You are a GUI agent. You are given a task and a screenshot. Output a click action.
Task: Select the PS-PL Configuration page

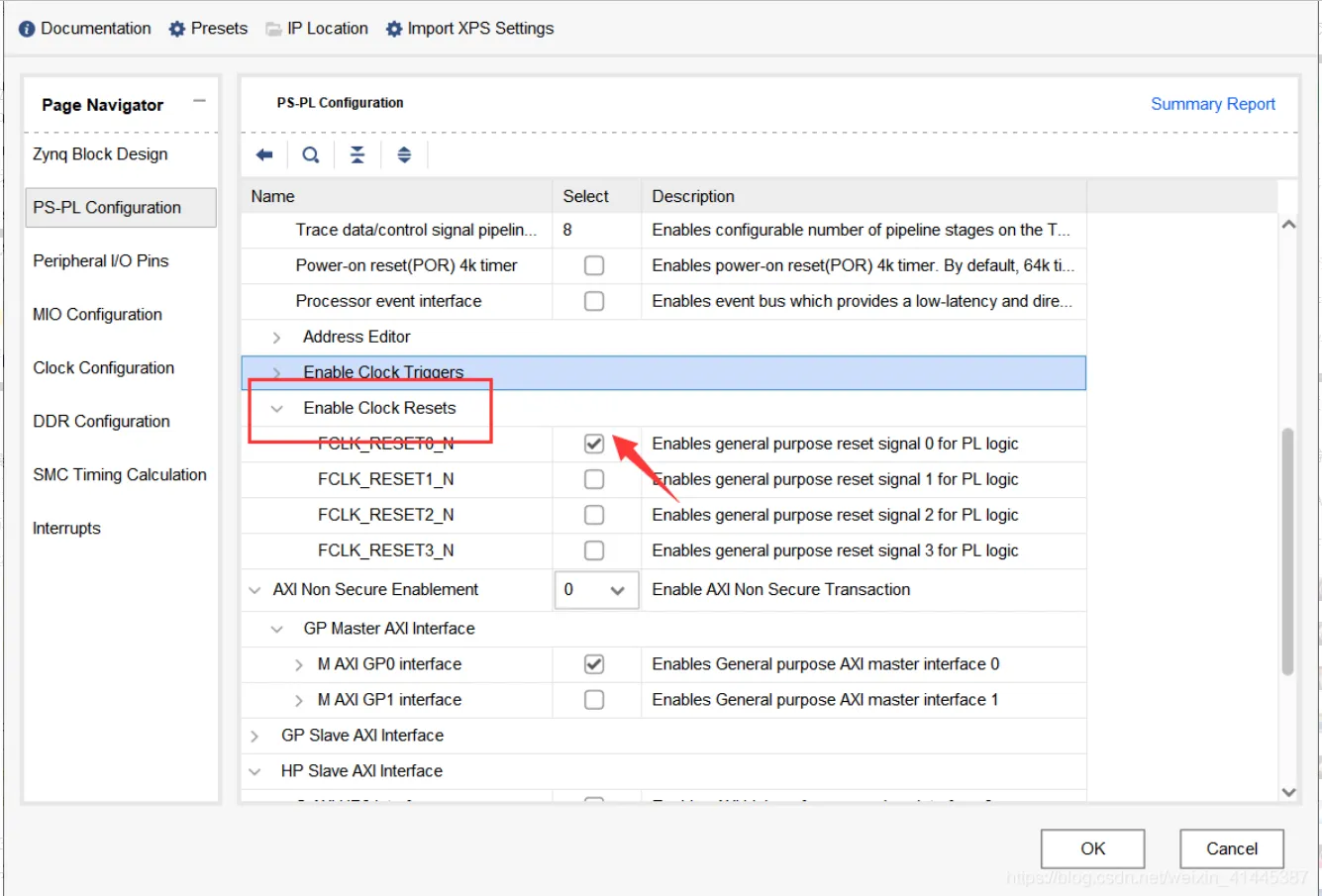coord(121,208)
